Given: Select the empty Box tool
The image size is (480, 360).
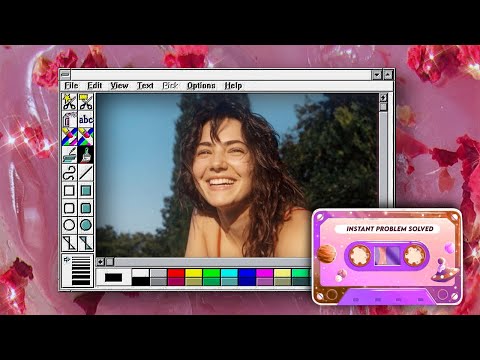Looking at the screenshot, I should click(x=69, y=191).
